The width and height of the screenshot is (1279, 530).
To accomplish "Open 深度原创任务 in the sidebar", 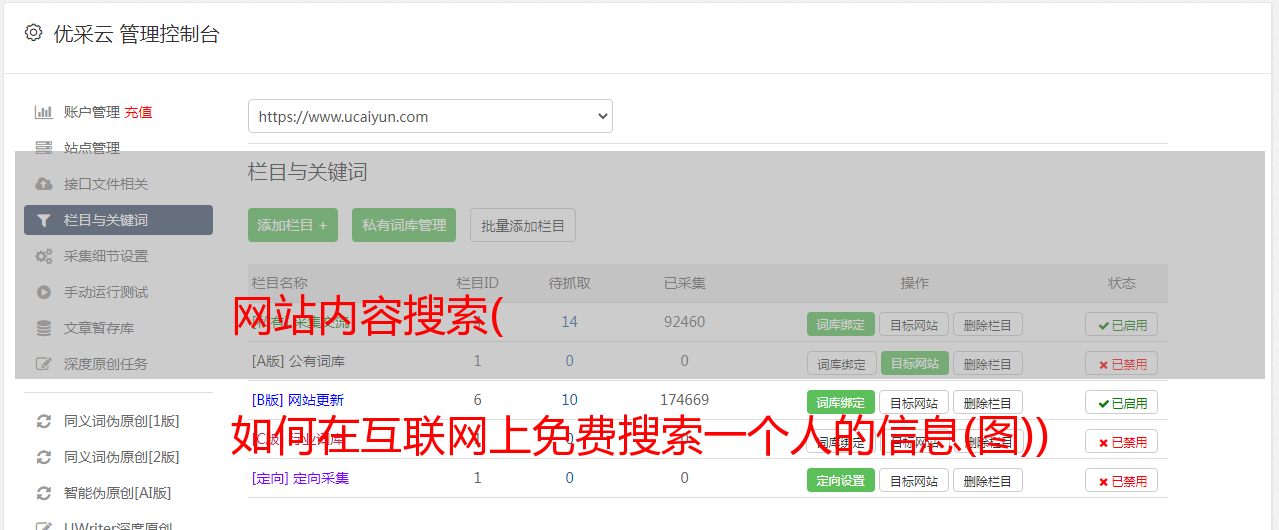I will pyautogui.click(x=106, y=364).
